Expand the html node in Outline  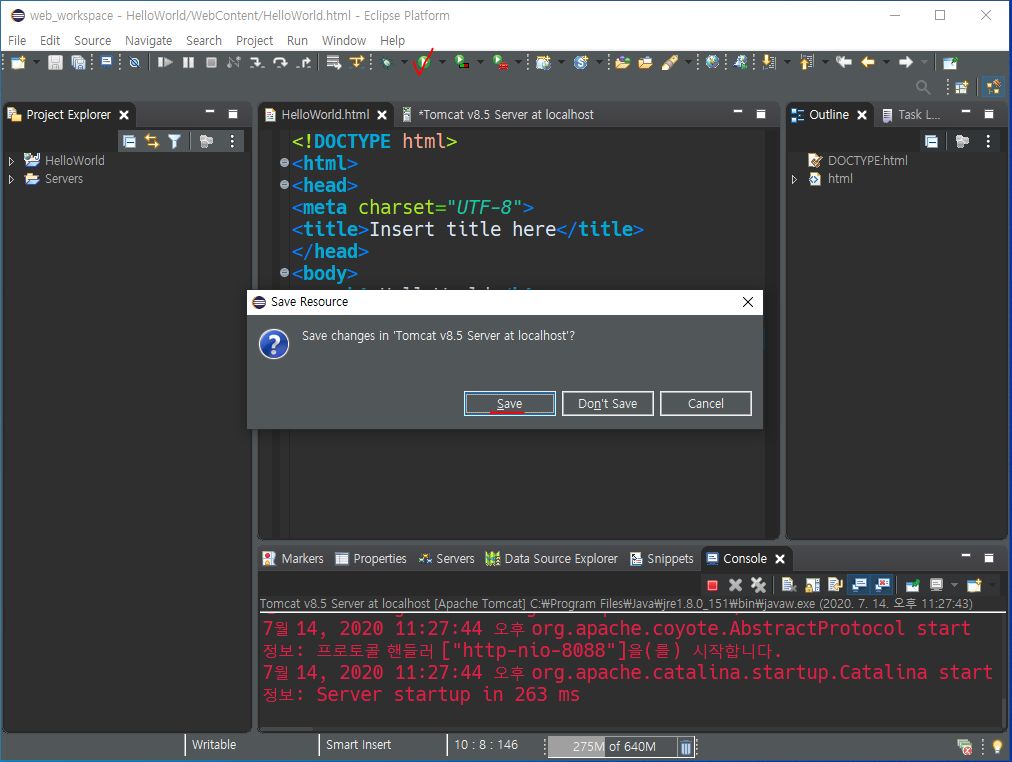click(794, 179)
